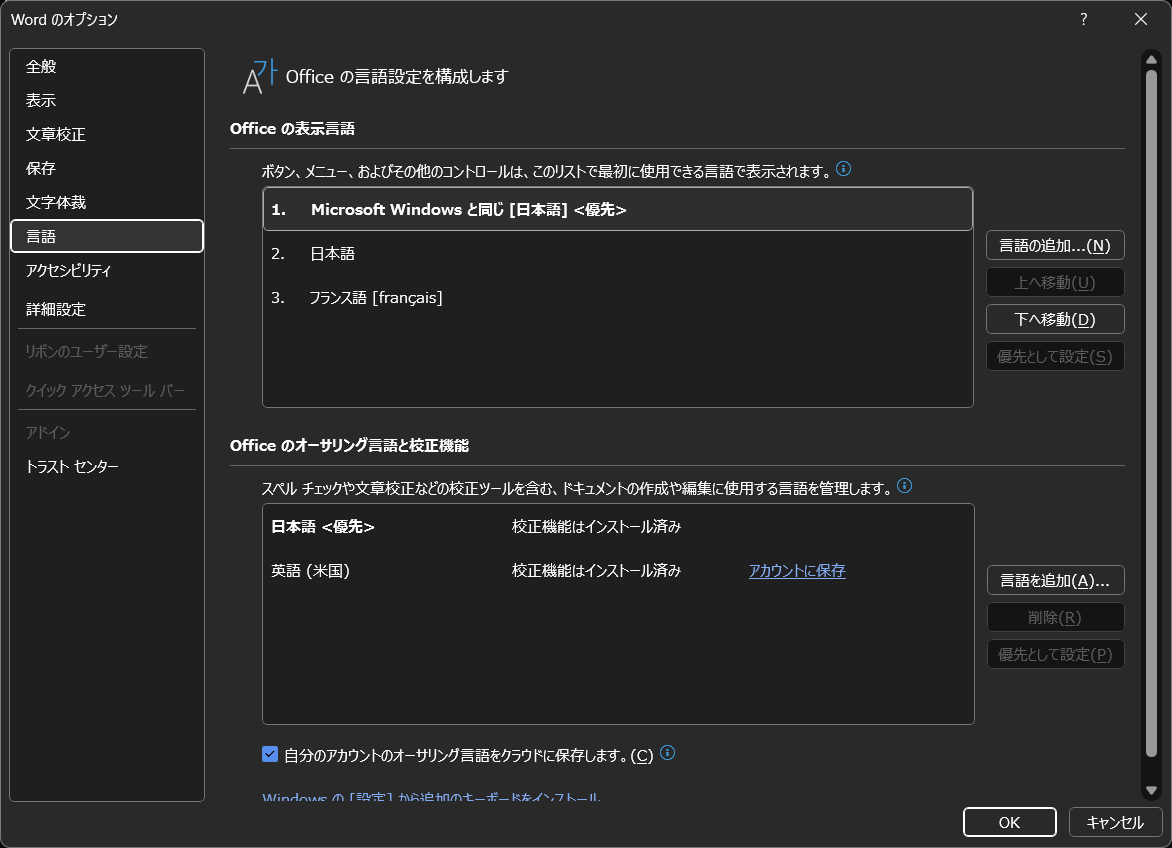Click display language 優先として設定(S) button
Viewport: 1172px width, 848px height.
[x=1055, y=356]
